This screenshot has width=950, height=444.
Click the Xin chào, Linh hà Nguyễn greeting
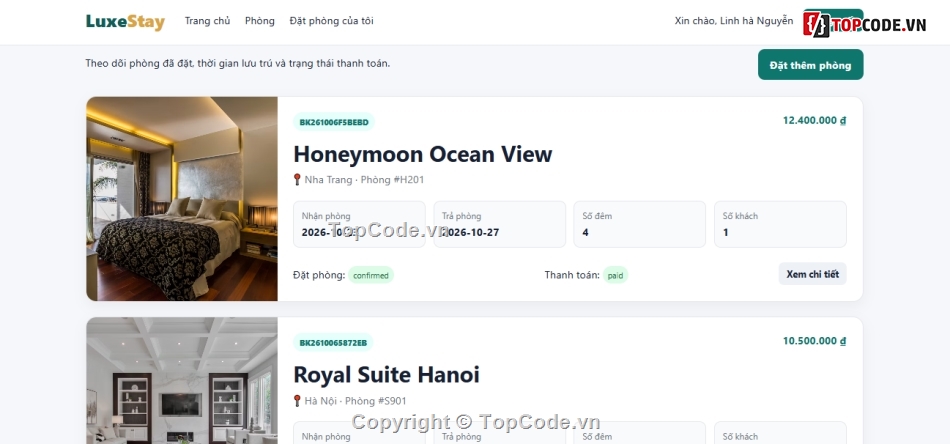pos(734,21)
